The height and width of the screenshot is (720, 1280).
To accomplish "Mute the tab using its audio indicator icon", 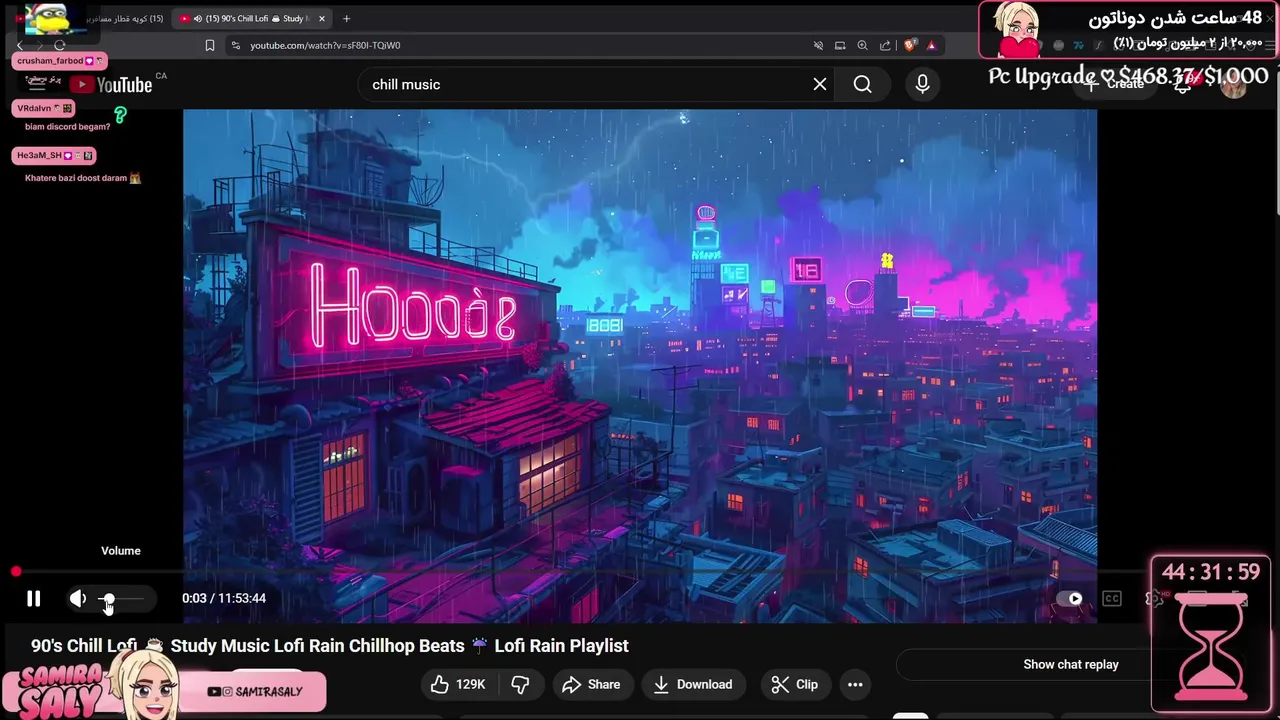I will click(197, 18).
